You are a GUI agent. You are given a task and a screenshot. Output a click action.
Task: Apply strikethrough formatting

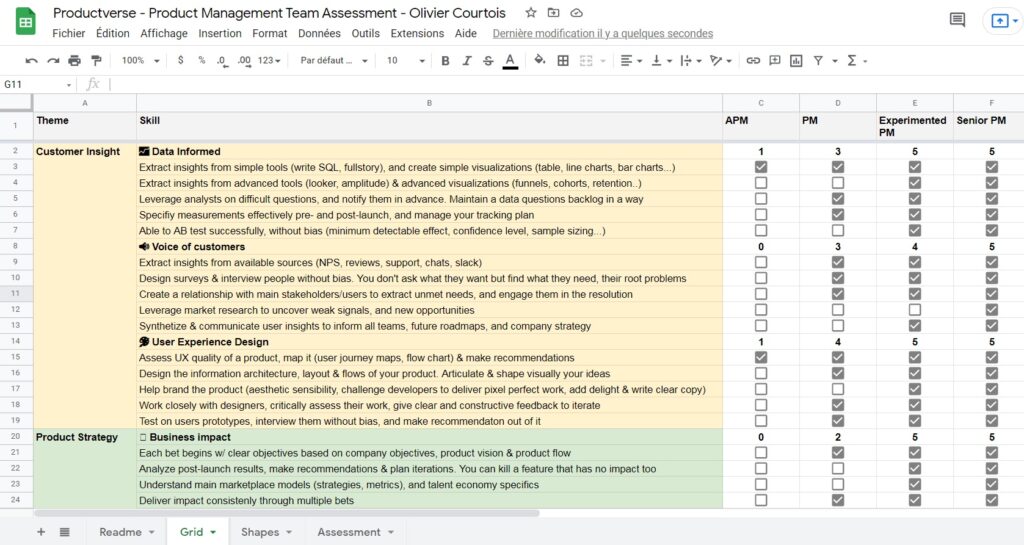[488, 61]
